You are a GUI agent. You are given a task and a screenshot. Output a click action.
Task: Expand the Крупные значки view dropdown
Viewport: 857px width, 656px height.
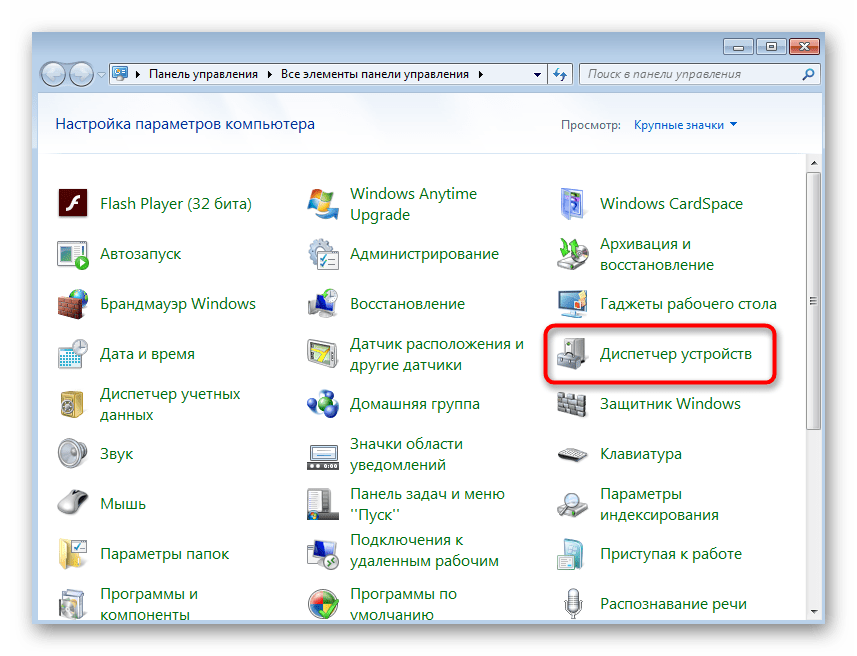point(733,125)
